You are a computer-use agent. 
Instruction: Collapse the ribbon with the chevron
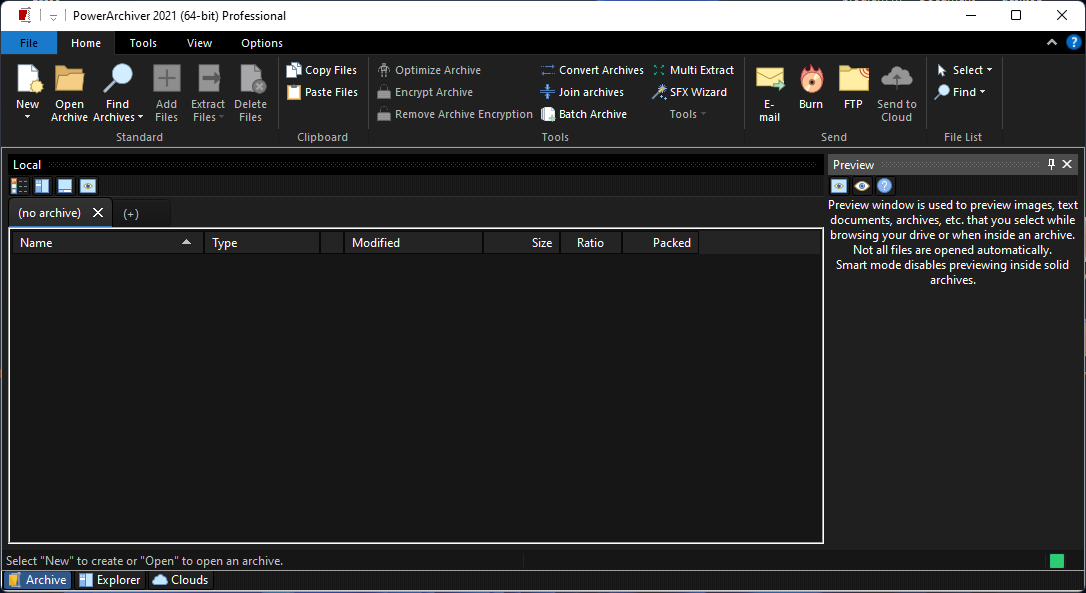coord(1051,42)
